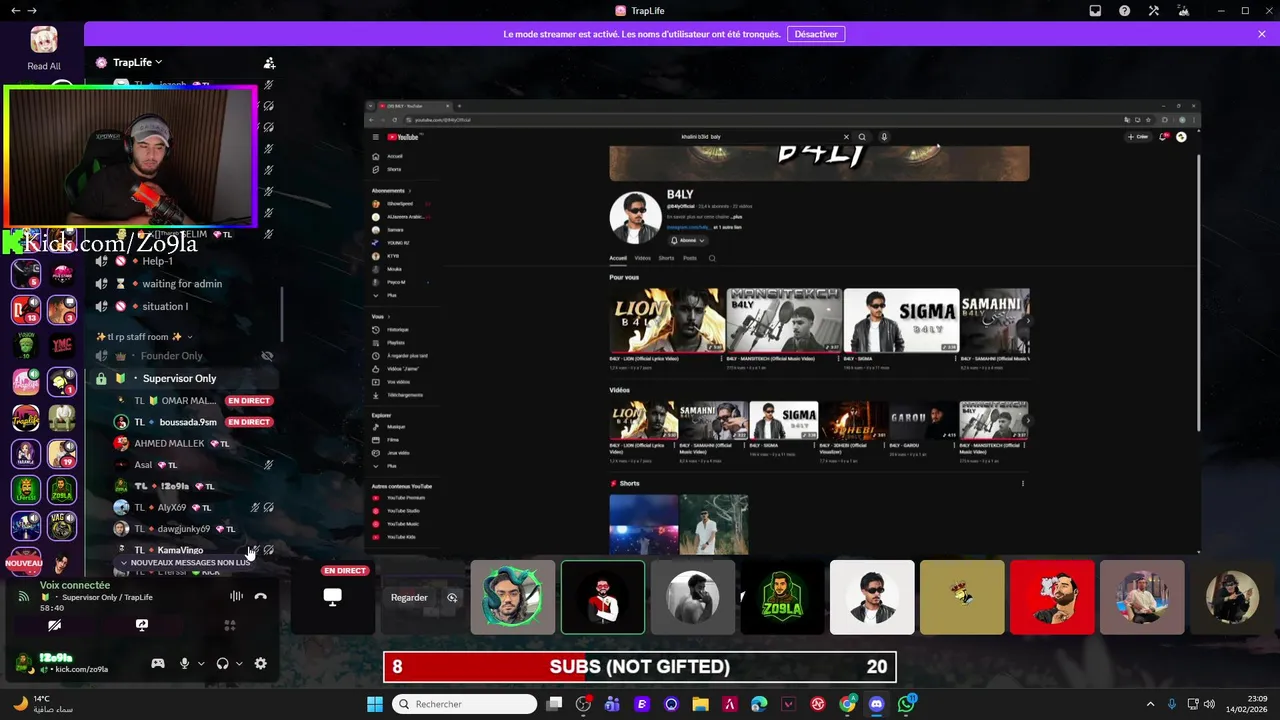Image resolution: width=1280 pixels, height=720 pixels.
Task: Open the SIGMA video thumbnail in Pour vous
Action: click(901, 320)
